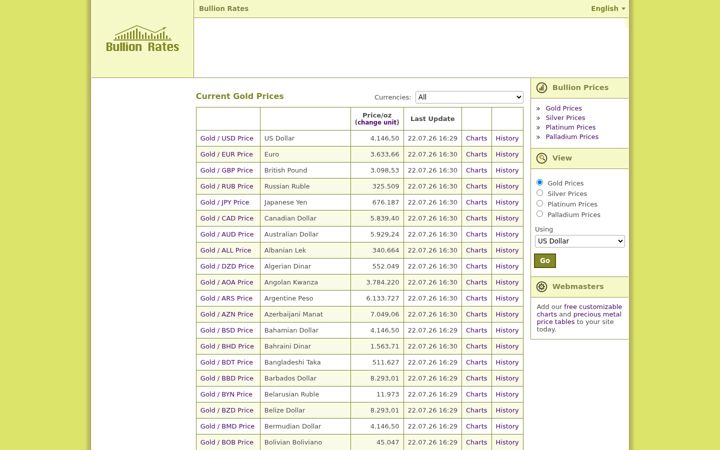Open Charts for Belarusian Ruble row
720x450 pixels.
(476, 394)
